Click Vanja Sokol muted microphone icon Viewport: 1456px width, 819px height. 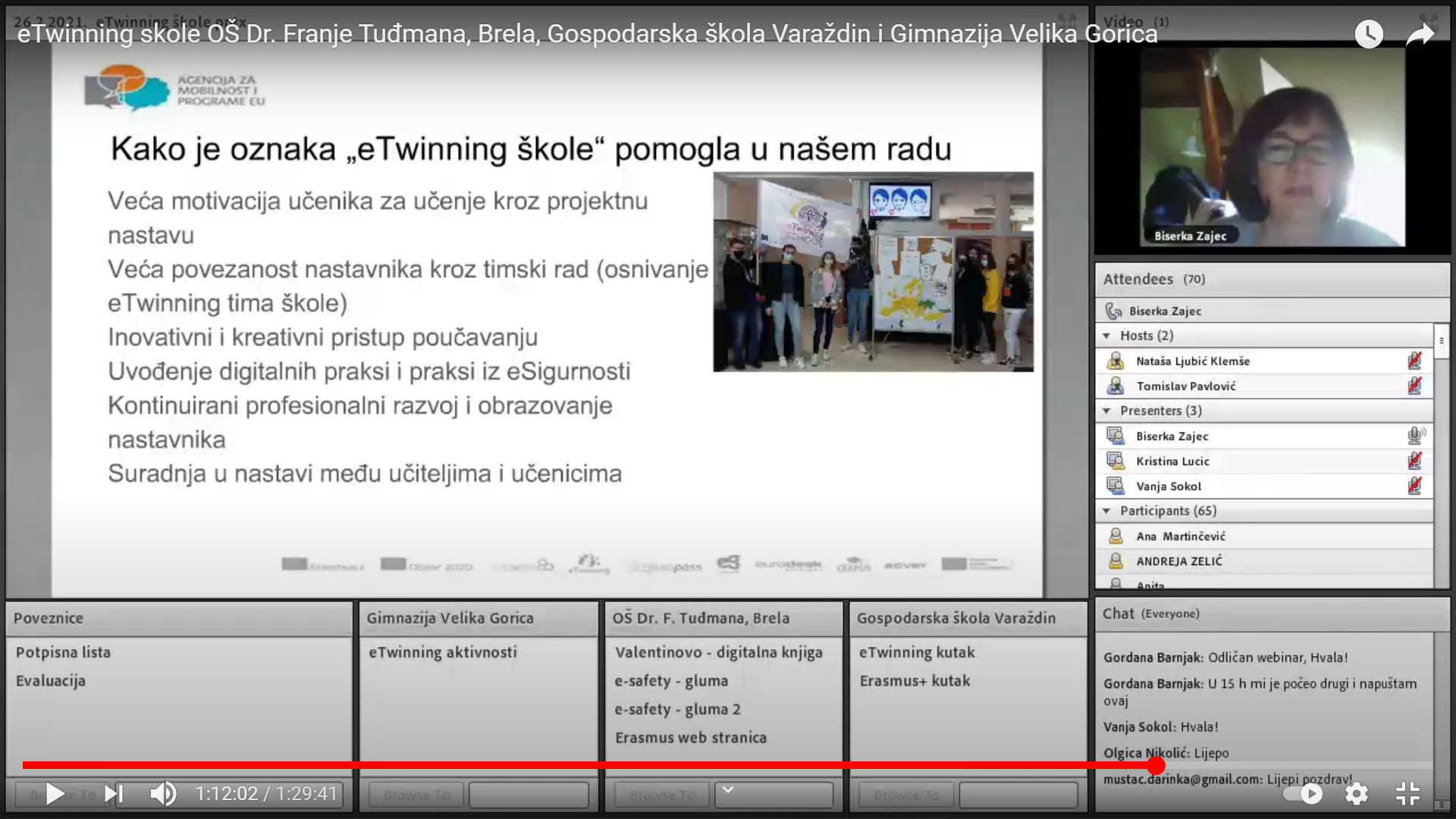[x=1414, y=485]
